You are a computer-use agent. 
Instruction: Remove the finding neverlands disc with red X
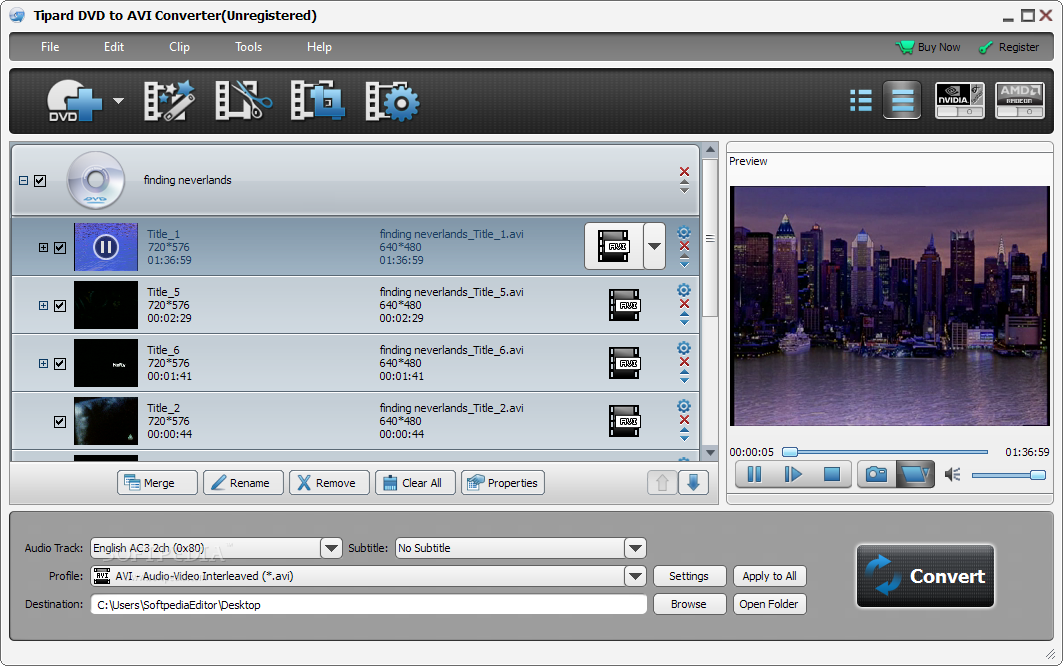click(685, 172)
